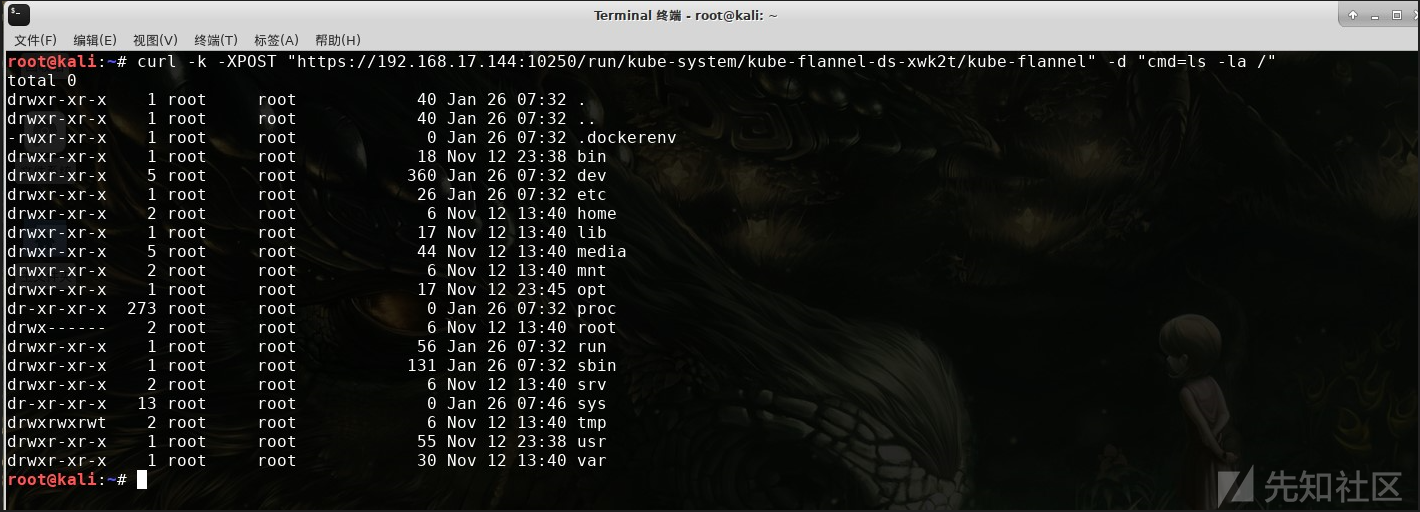Click the size '360' in dev row

click(422, 176)
